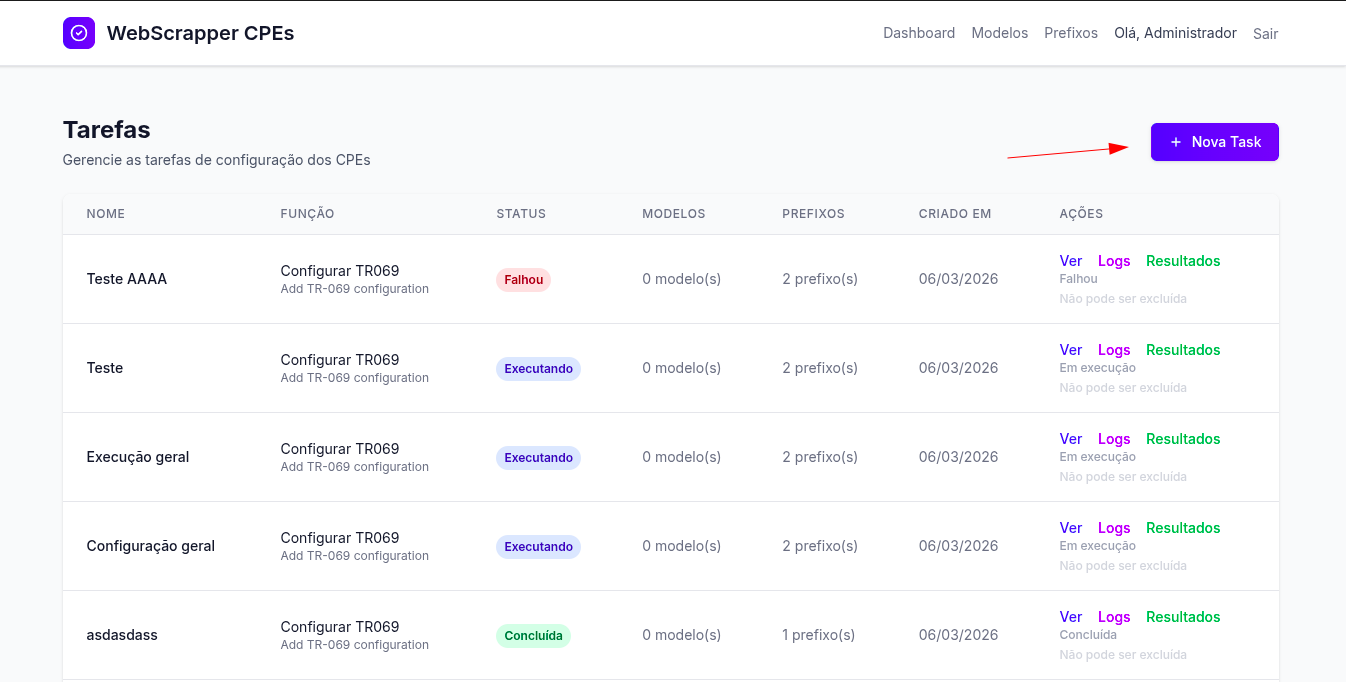The image size is (1346, 682).
Task: Open Ver for Teste AAAA task
Action: tap(1070, 261)
